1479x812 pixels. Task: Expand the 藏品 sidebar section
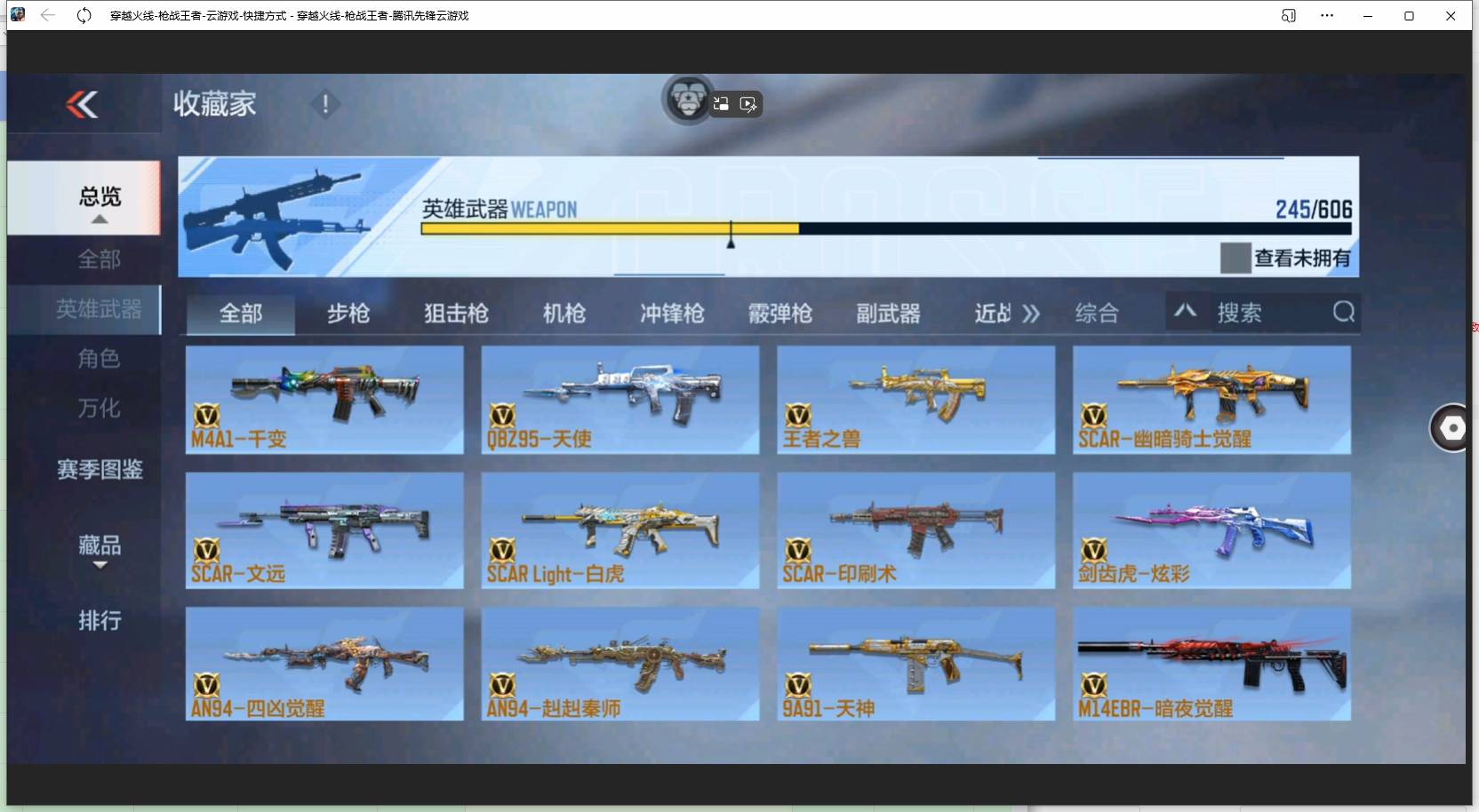100,565
